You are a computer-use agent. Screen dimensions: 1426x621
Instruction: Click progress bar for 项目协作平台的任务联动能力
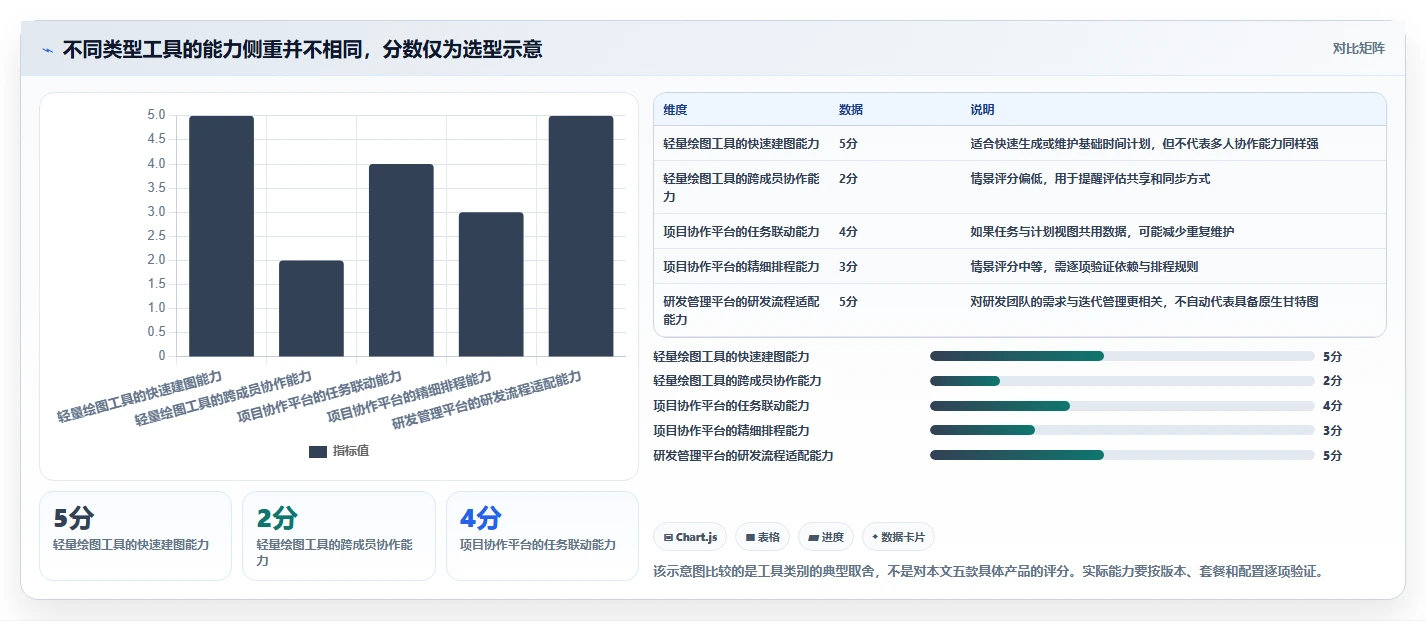pyautogui.click(x=1122, y=406)
